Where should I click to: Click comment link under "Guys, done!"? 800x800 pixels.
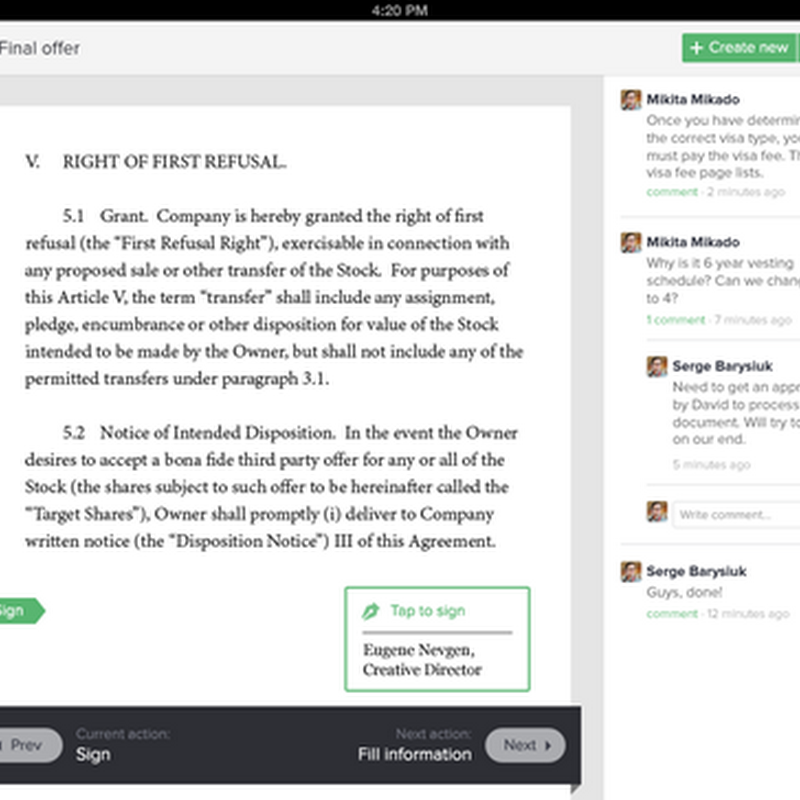(671, 613)
